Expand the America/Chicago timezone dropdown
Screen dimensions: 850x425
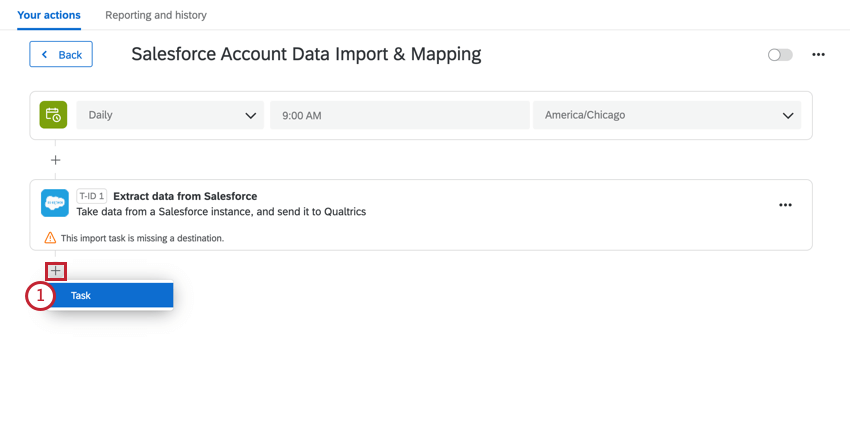(667, 115)
